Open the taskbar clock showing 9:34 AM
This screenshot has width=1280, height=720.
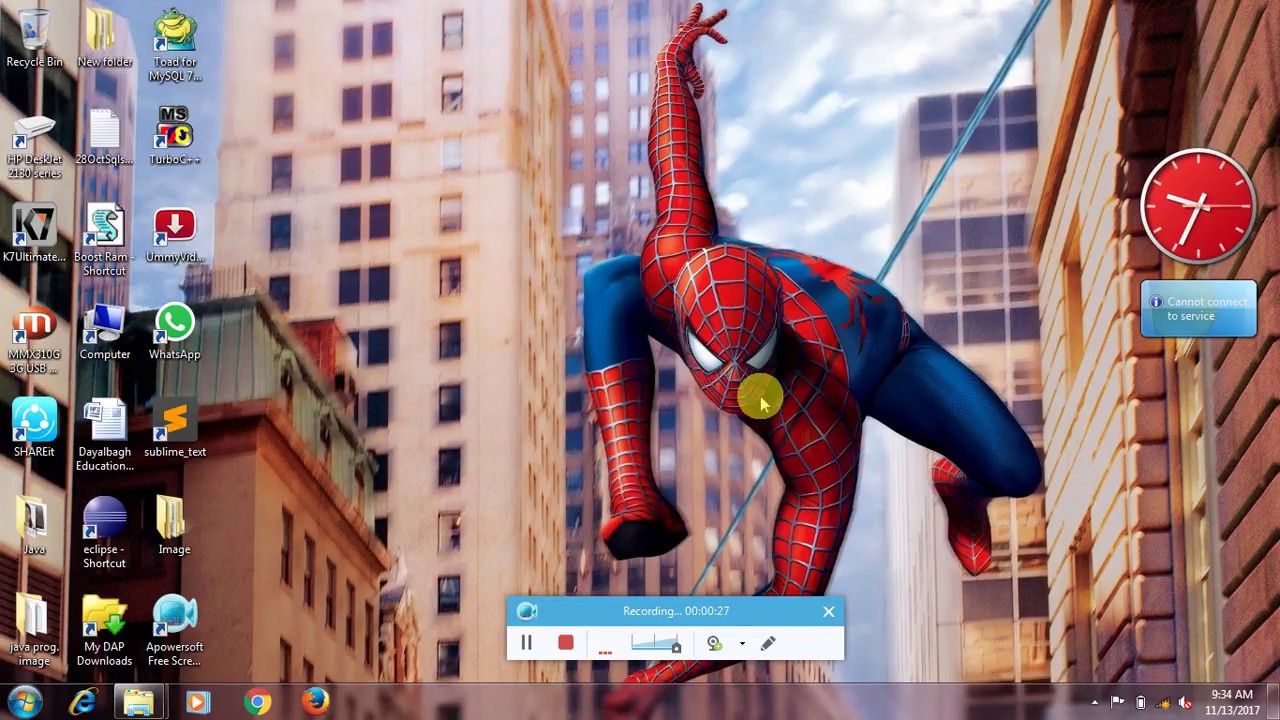click(1232, 702)
